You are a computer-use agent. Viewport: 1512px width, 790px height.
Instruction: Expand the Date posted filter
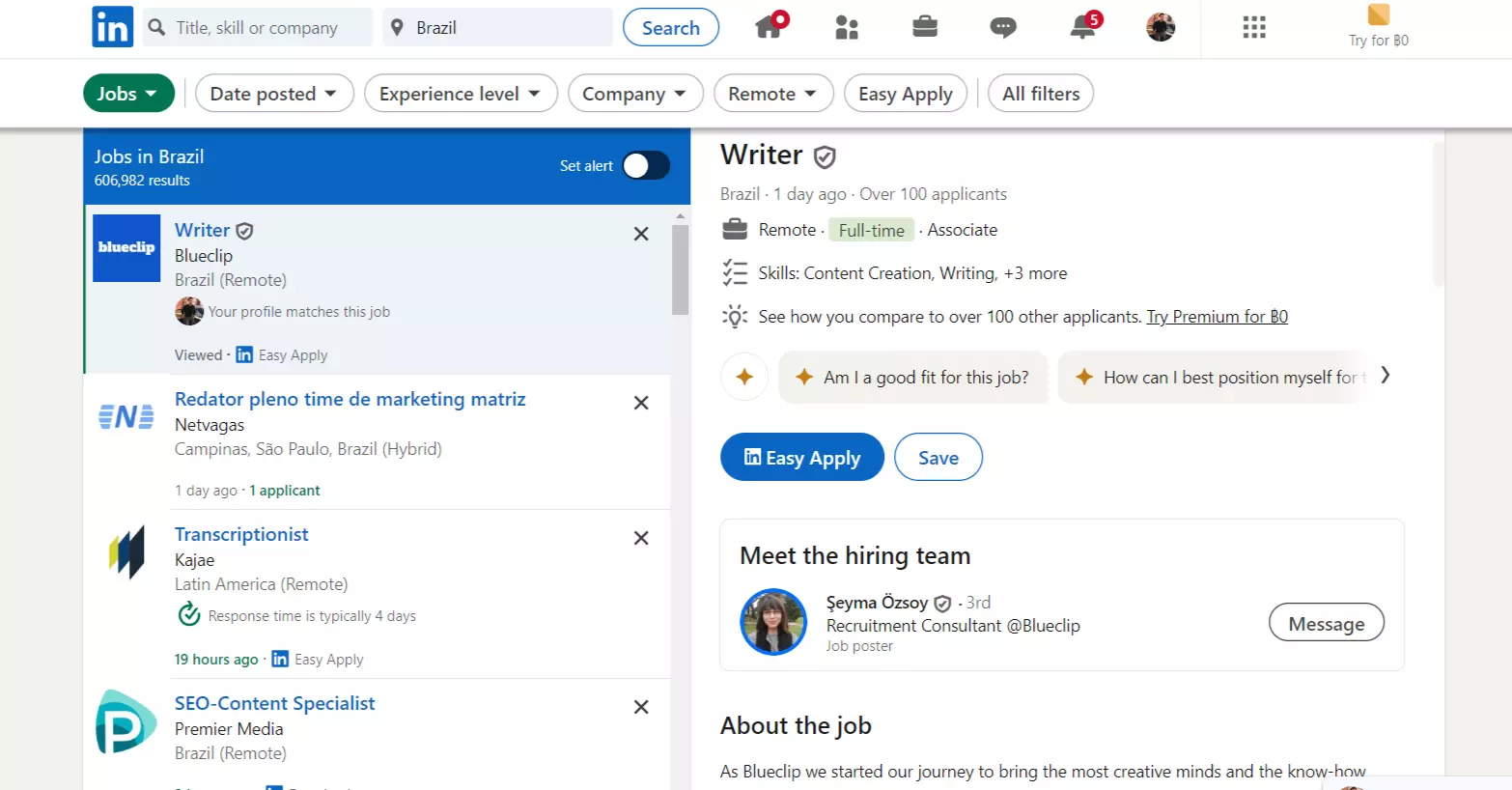(274, 94)
